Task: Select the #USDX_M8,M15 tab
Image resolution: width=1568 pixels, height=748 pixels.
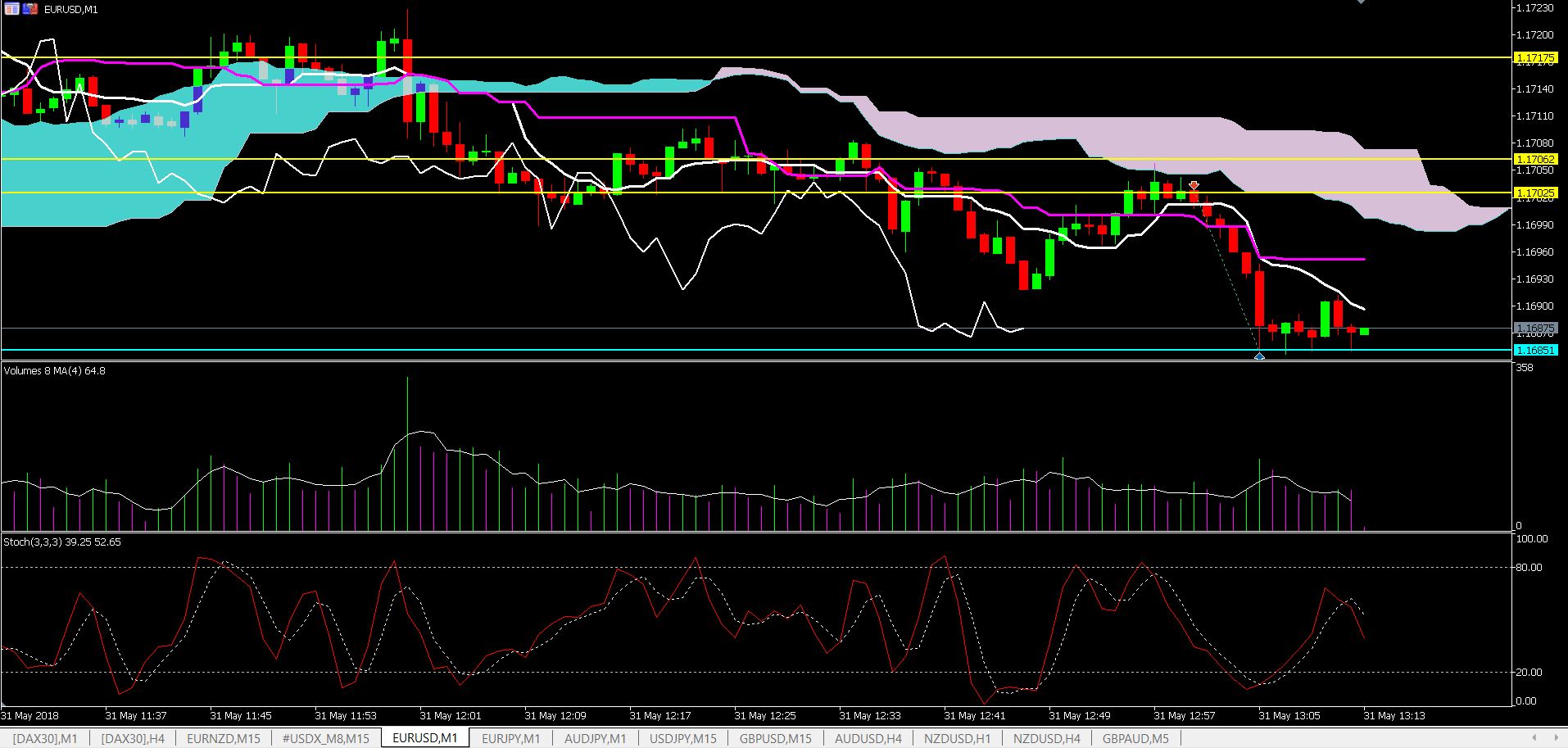Action: coord(325,738)
